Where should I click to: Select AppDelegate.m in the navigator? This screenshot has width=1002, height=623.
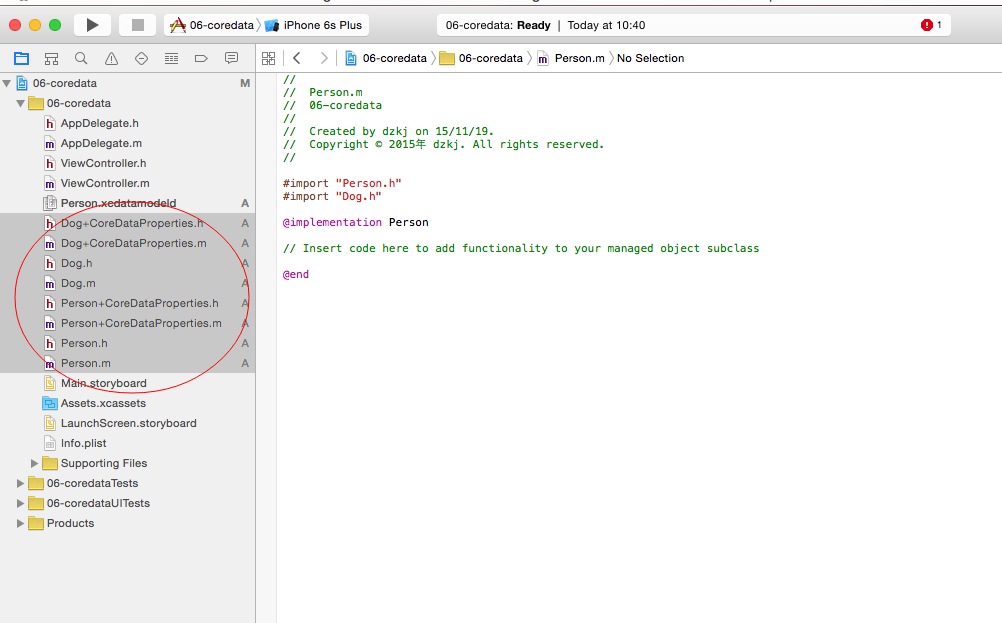tap(101, 143)
